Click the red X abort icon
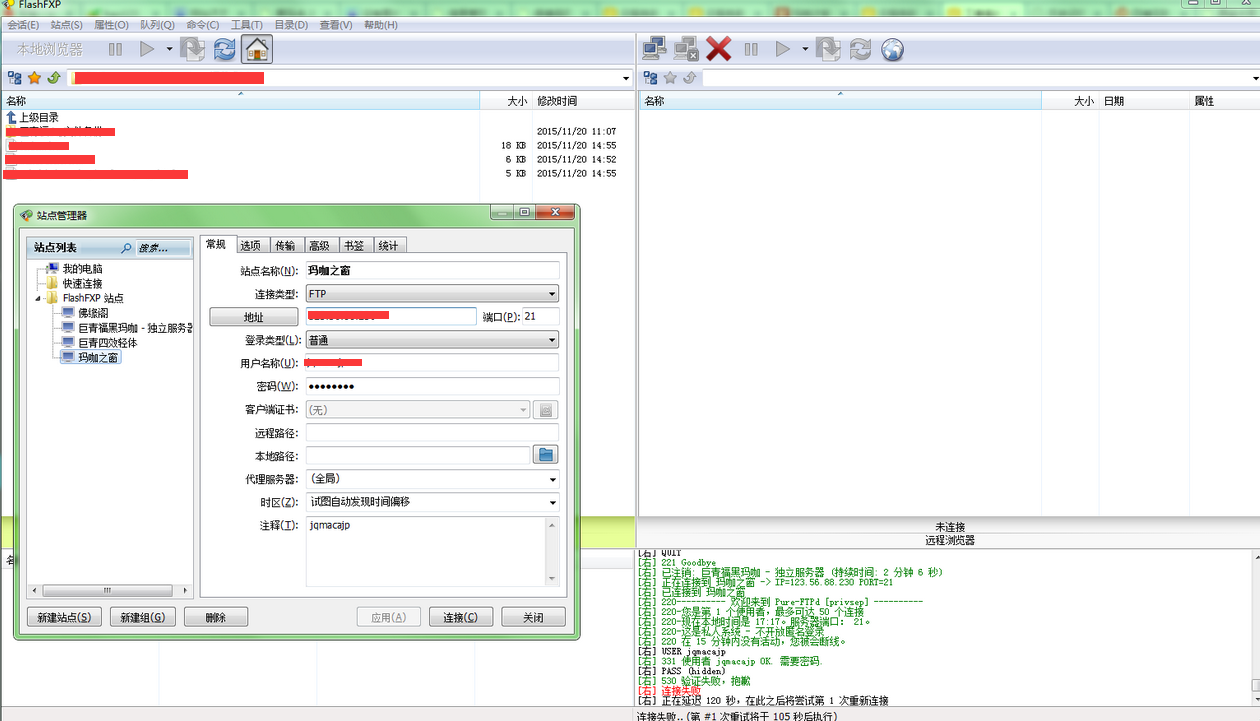1260x721 pixels. coord(718,49)
